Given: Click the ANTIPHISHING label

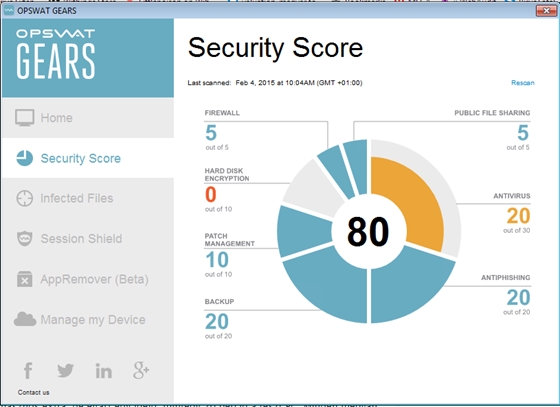Looking at the screenshot, I should [x=506, y=278].
